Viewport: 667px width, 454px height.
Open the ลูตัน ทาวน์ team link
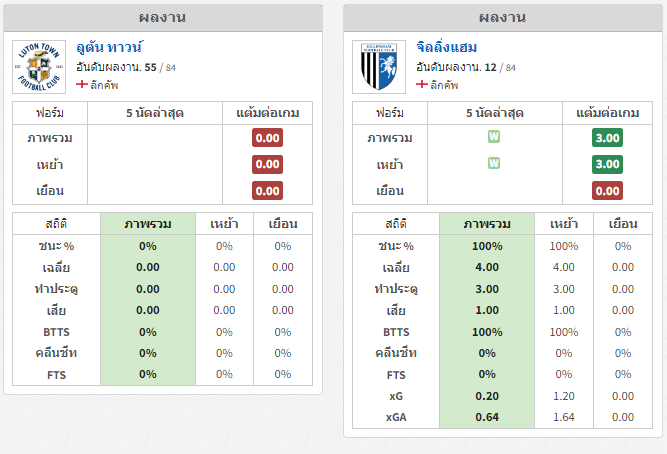(109, 47)
